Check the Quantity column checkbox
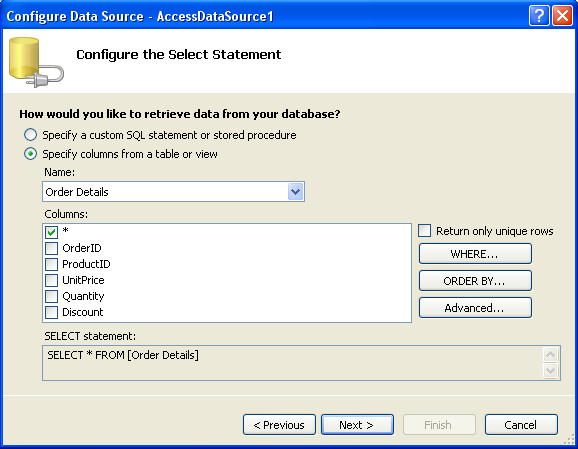Viewport: 578px width, 449px height. click(x=52, y=296)
